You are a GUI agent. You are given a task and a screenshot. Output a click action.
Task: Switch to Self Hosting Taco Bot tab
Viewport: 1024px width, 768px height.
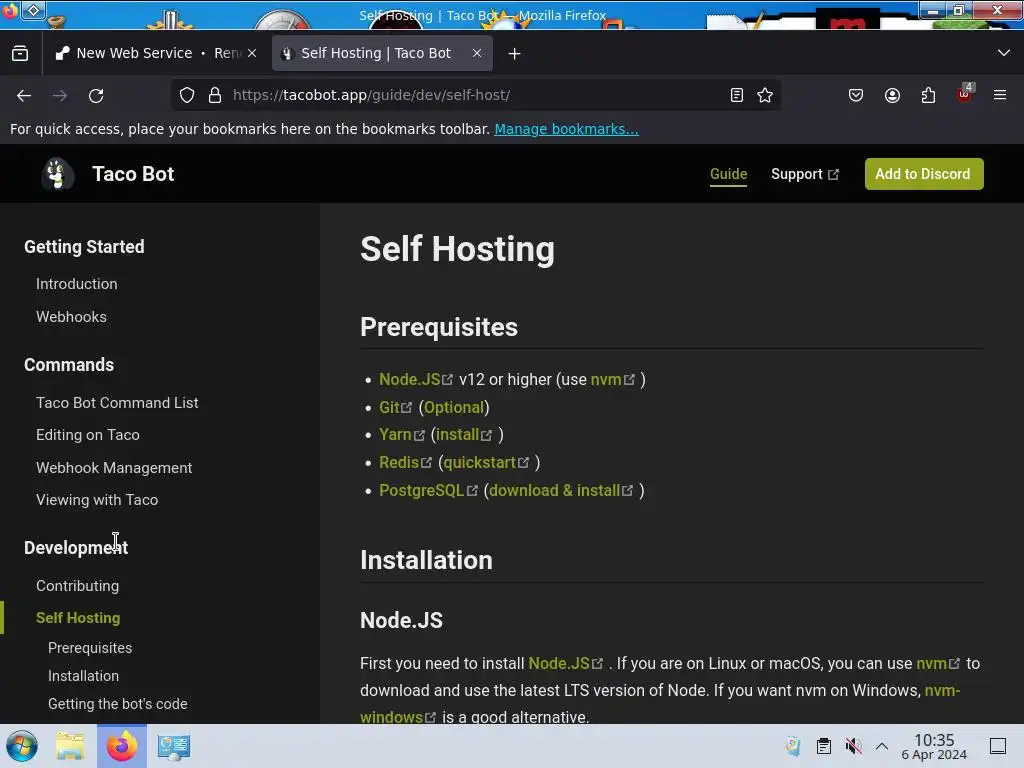point(382,54)
